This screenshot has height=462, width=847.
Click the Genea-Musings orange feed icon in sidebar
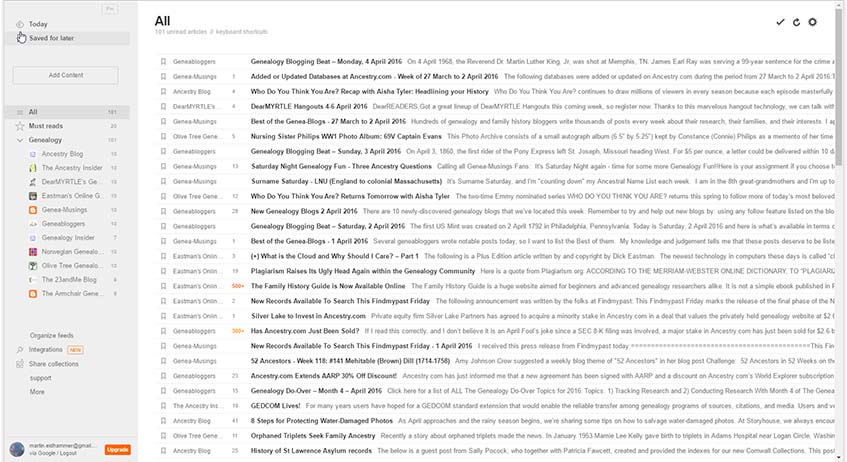(x=32, y=210)
